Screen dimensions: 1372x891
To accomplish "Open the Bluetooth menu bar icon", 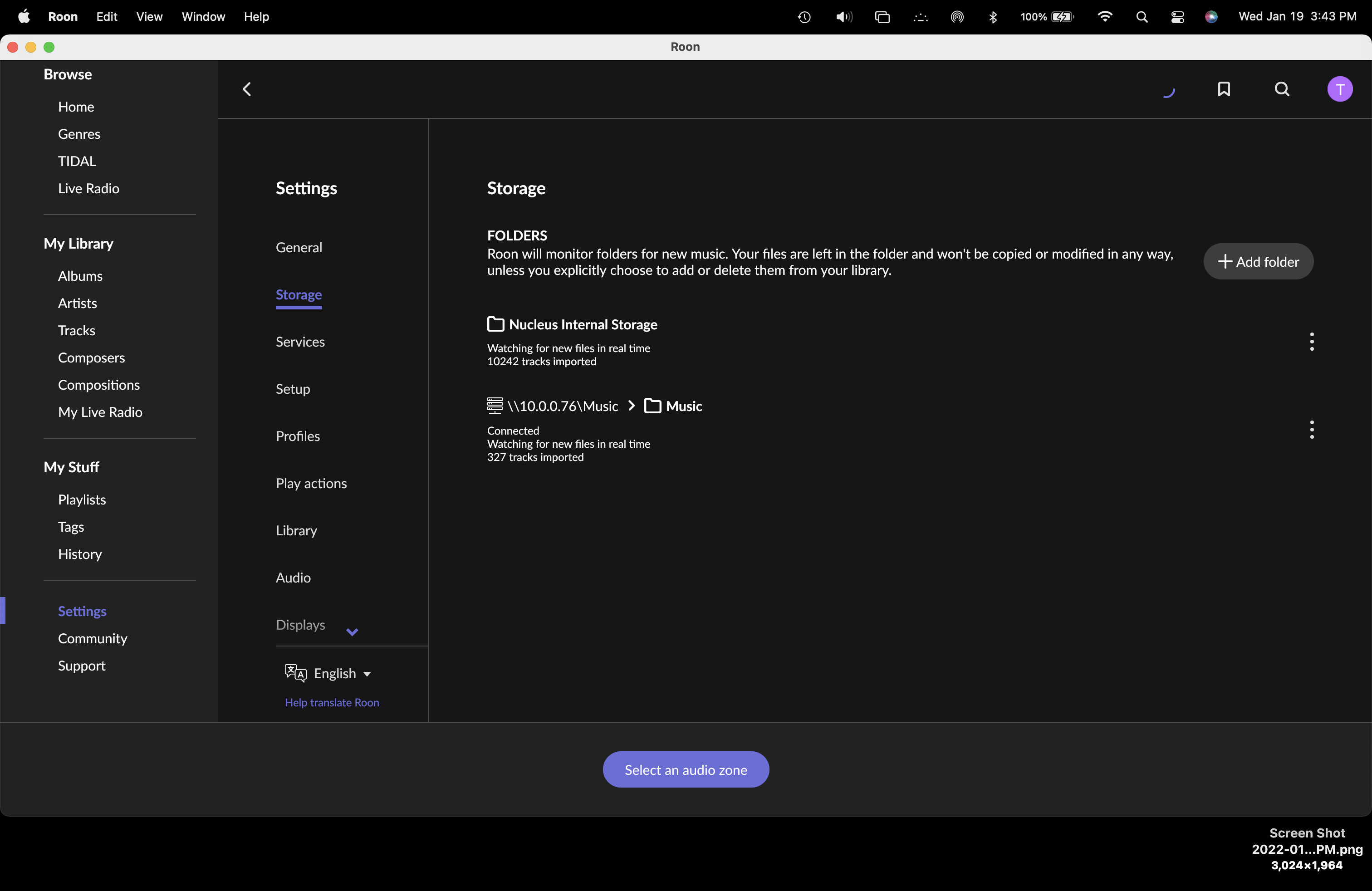I will click(x=993, y=17).
